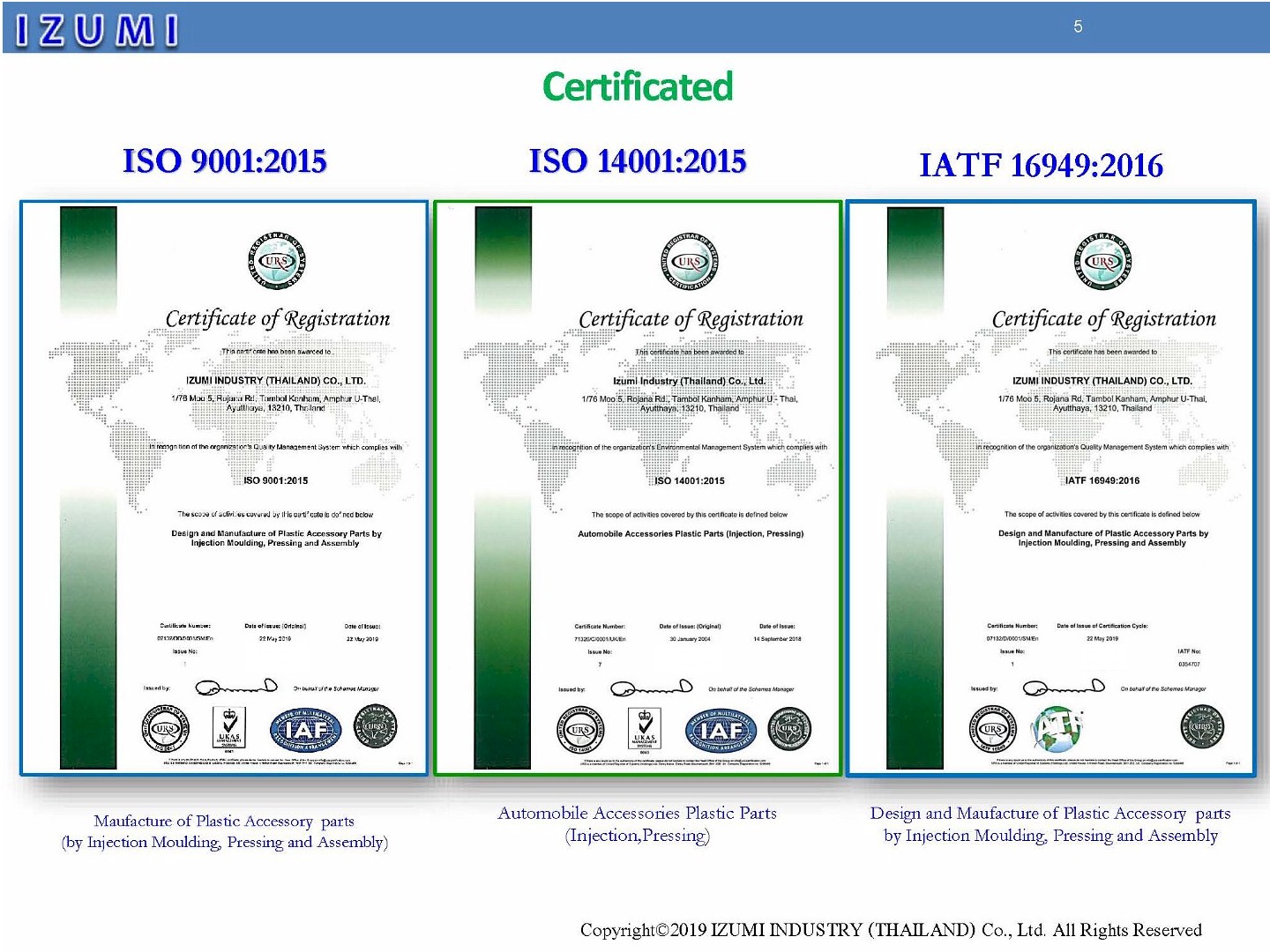The image size is (1270, 952).
Task: Click signature on IATF certificate
Action: coord(1064,687)
